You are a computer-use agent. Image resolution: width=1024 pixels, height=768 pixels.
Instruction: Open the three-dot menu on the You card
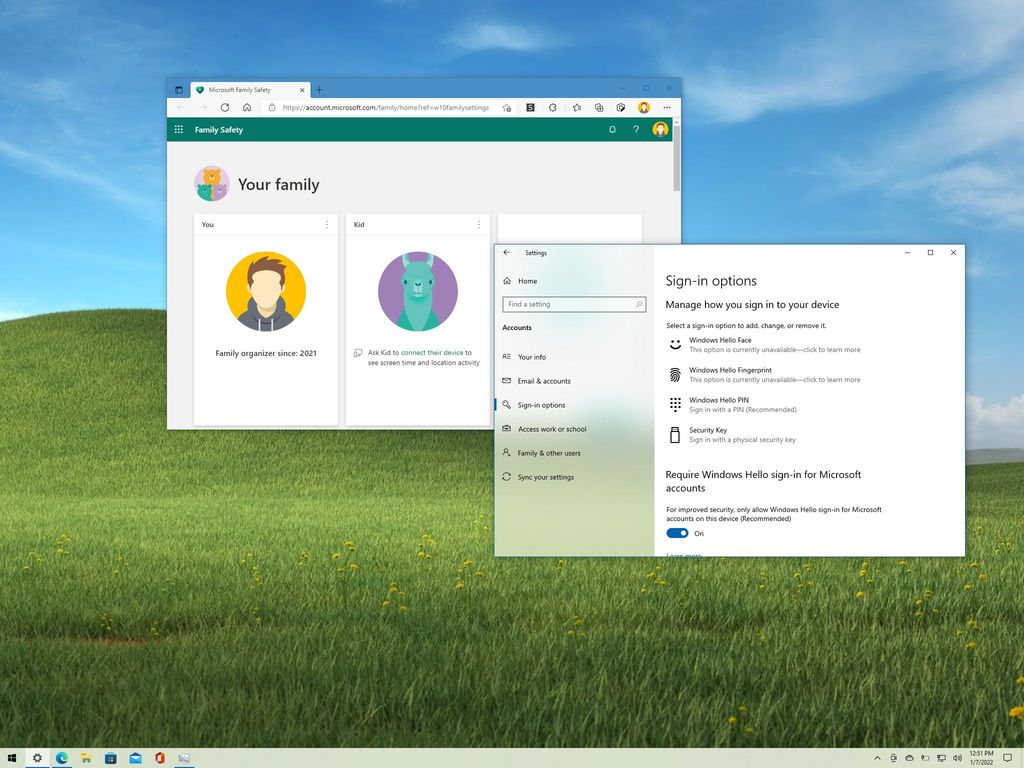327,224
